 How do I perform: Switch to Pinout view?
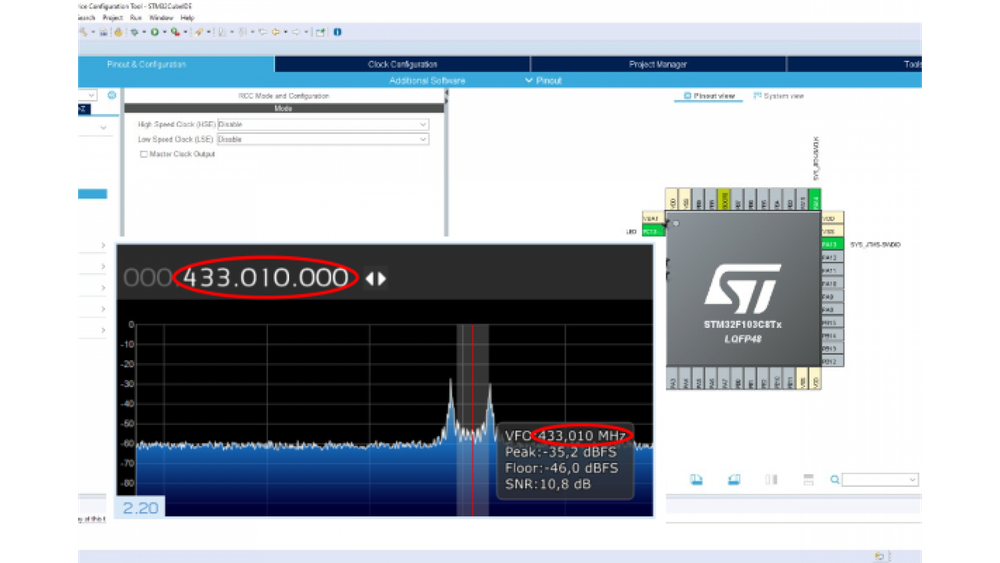pos(709,96)
